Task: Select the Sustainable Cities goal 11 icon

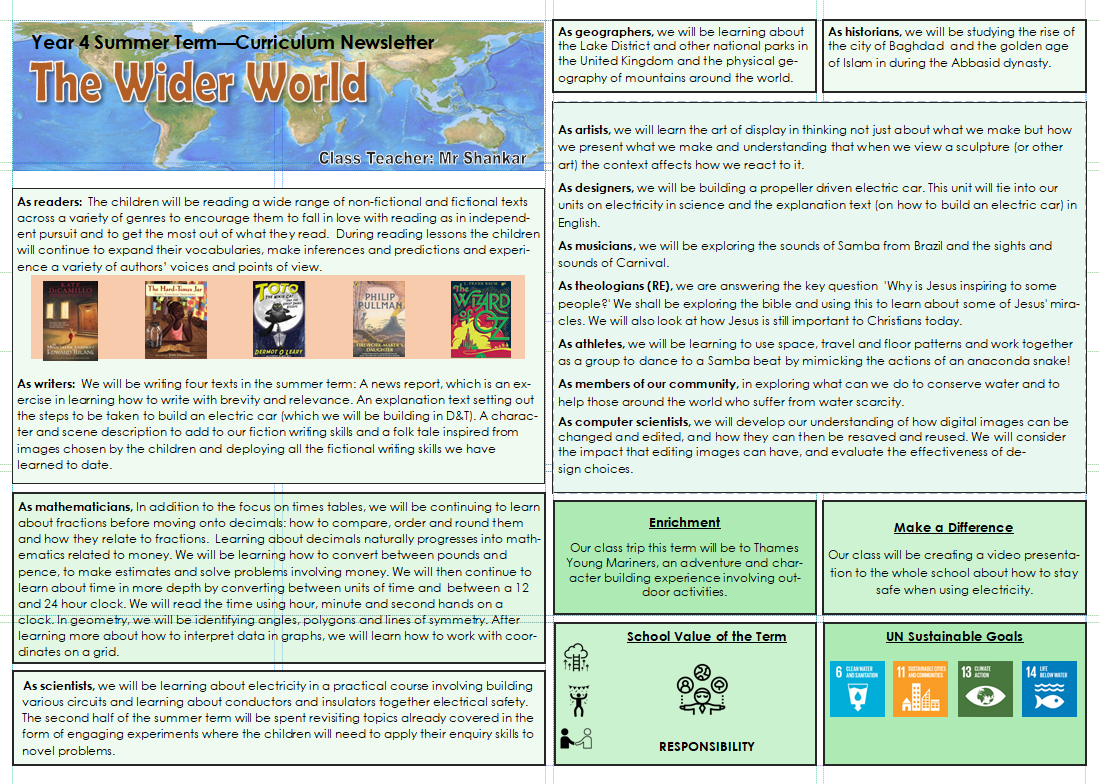Action: click(x=920, y=689)
